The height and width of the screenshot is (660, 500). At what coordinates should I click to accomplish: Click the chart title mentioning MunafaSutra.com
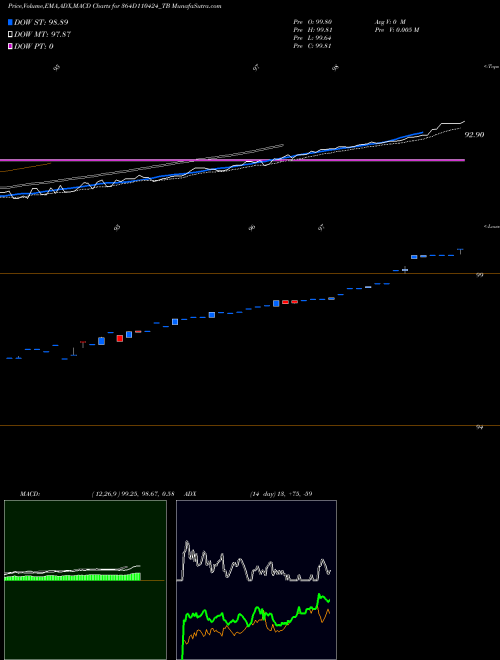click(114, 6)
